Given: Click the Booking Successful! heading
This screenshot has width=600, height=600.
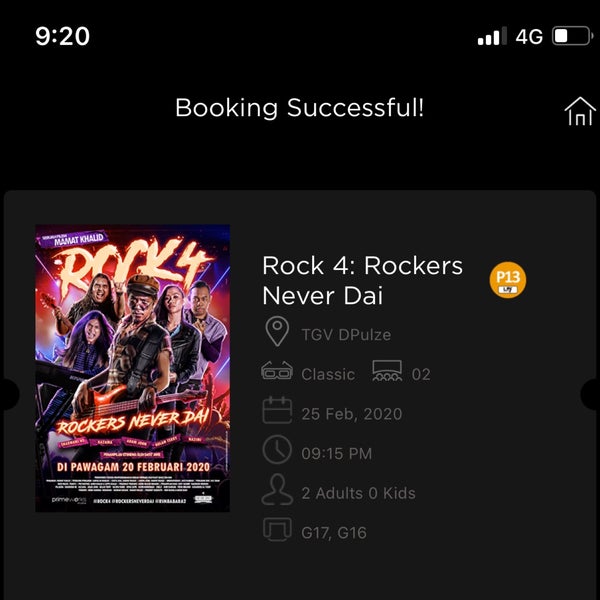Looking at the screenshot, I should pyautogui.click(x=300, y=108).
